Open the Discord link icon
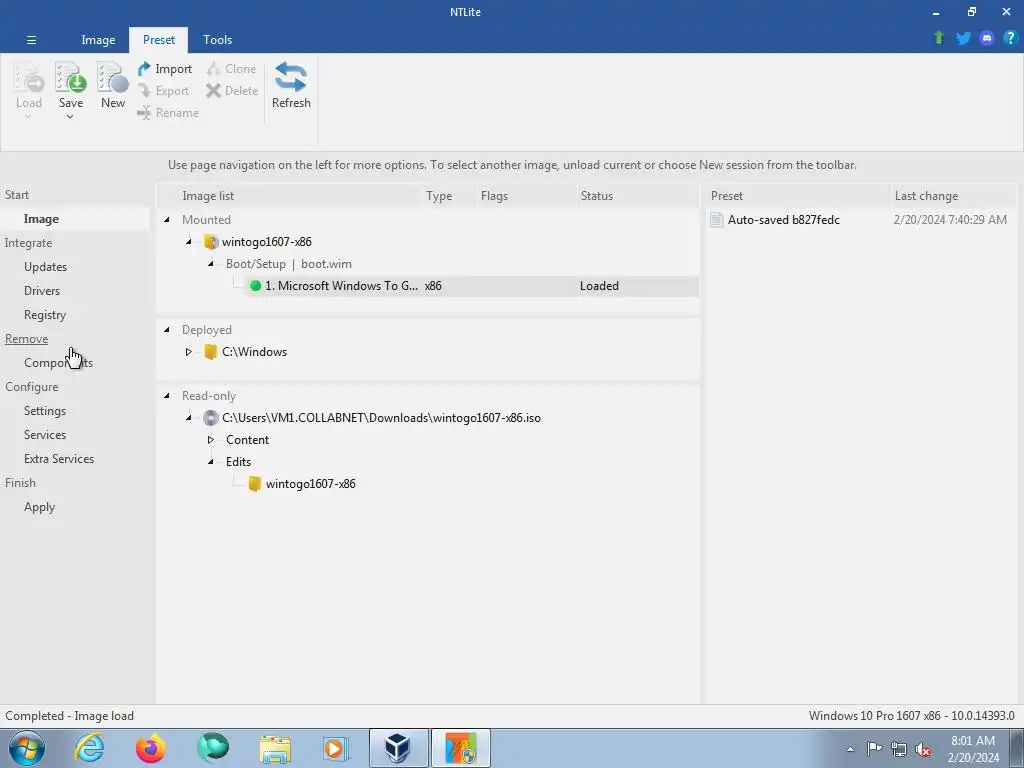 tap(987, 38)
